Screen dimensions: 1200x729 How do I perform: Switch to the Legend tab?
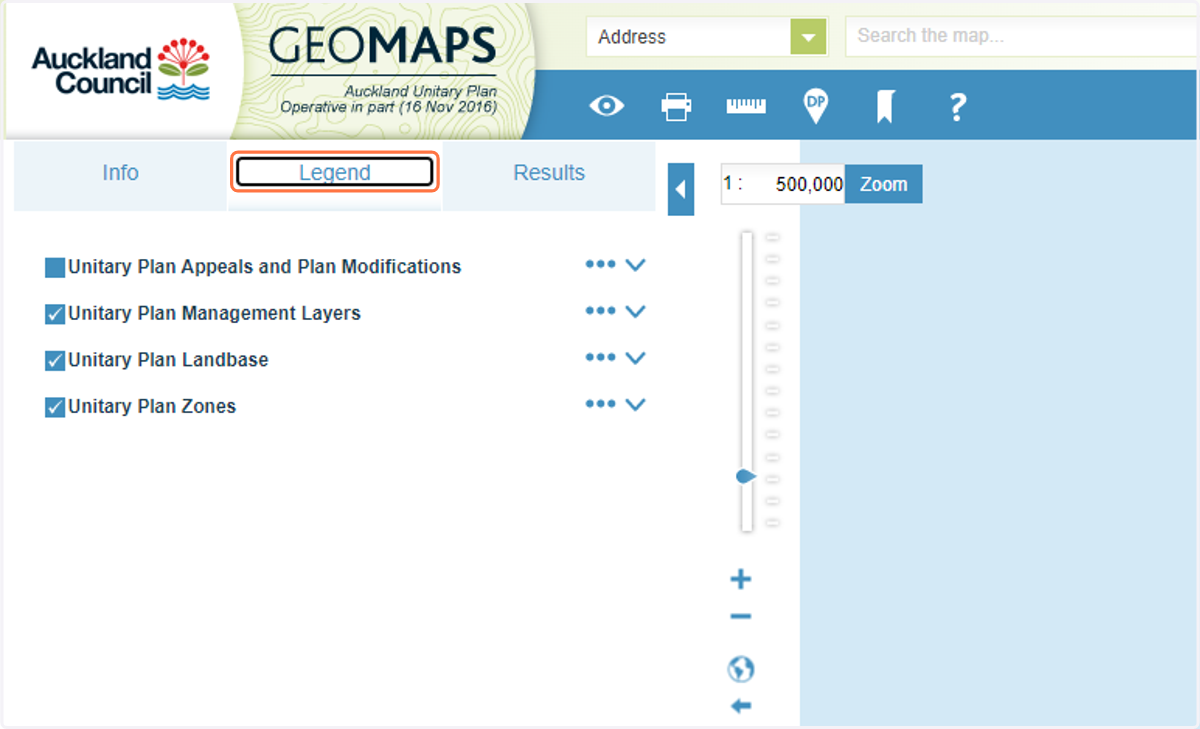(x=335, y=173)
